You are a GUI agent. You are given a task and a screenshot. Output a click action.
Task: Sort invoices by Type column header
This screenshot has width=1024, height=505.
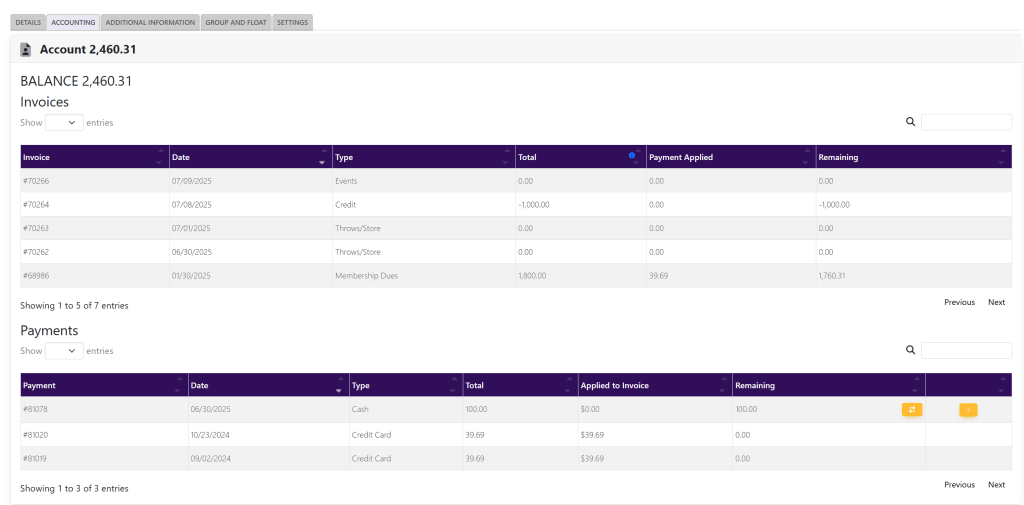[423, 157]
